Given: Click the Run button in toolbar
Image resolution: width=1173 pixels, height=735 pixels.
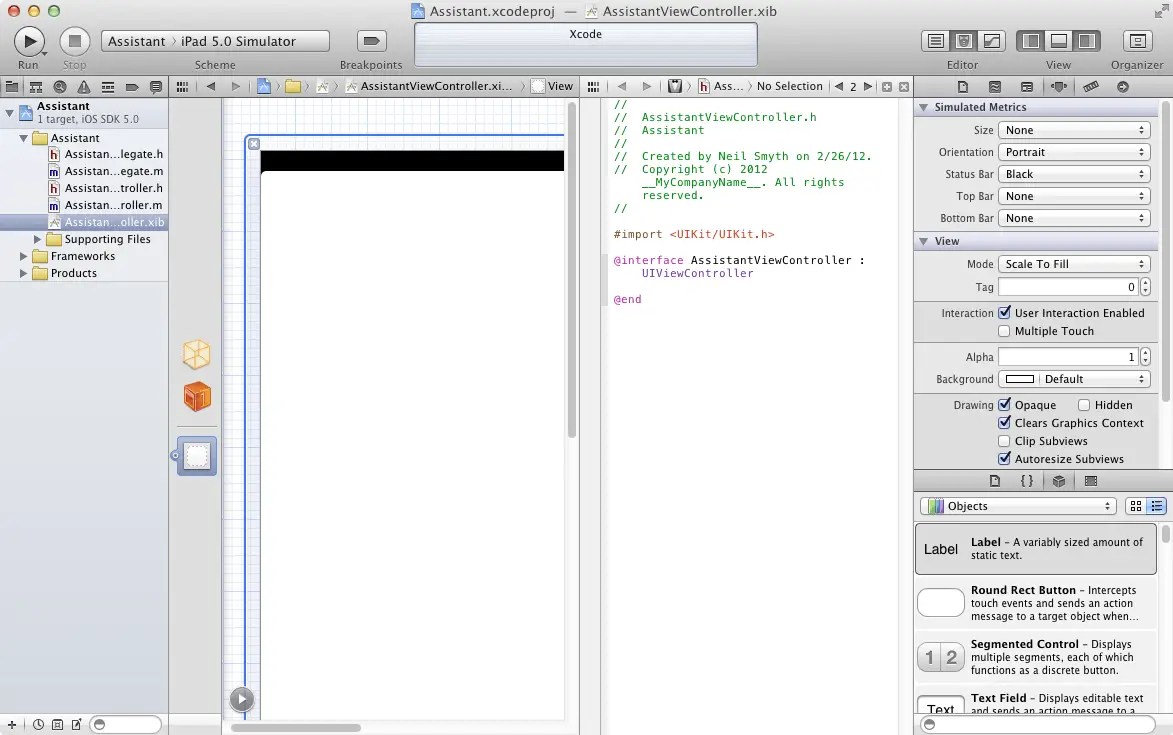Looking at the screenshot, I should 29,41.
